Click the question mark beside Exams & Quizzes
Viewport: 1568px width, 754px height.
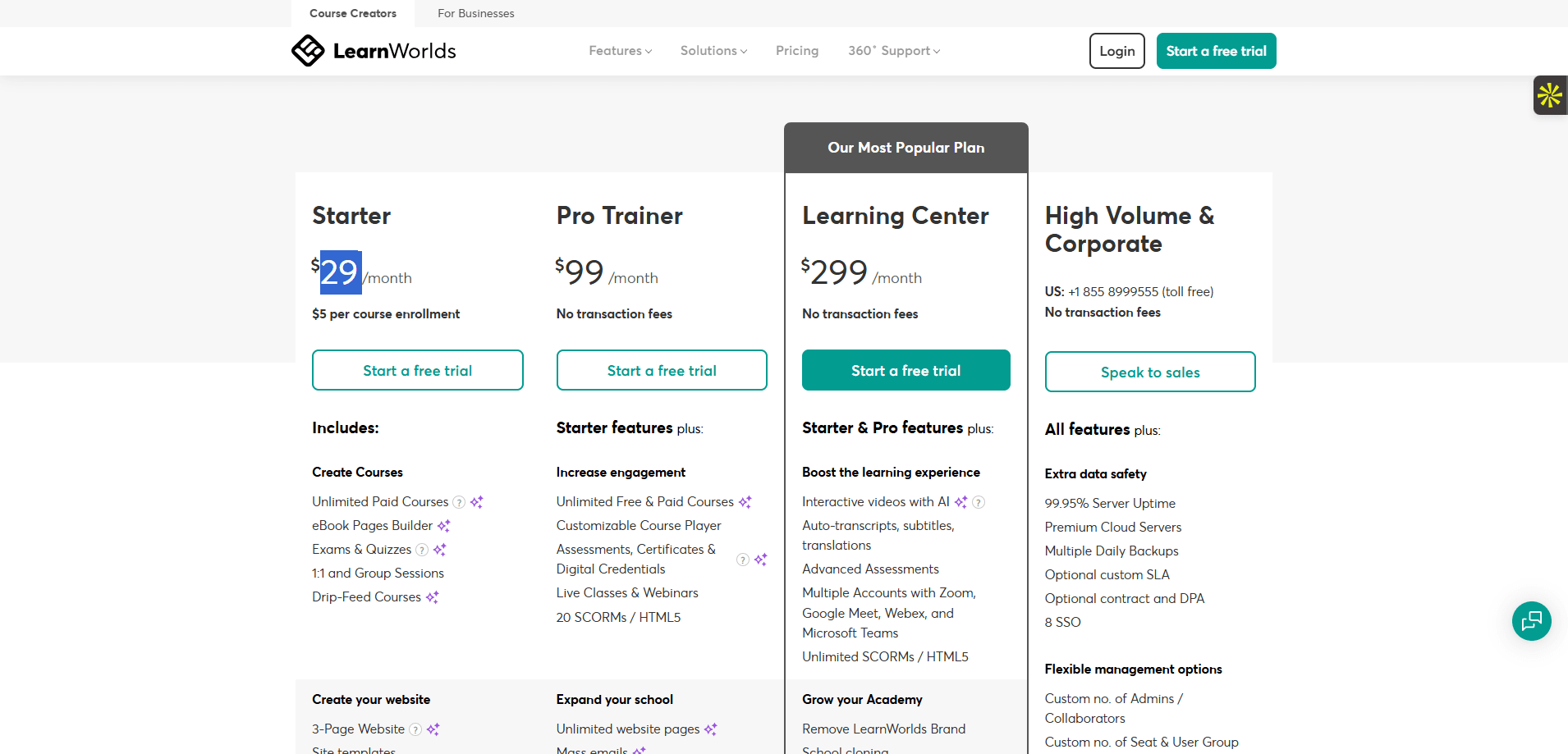click(423, 550)
